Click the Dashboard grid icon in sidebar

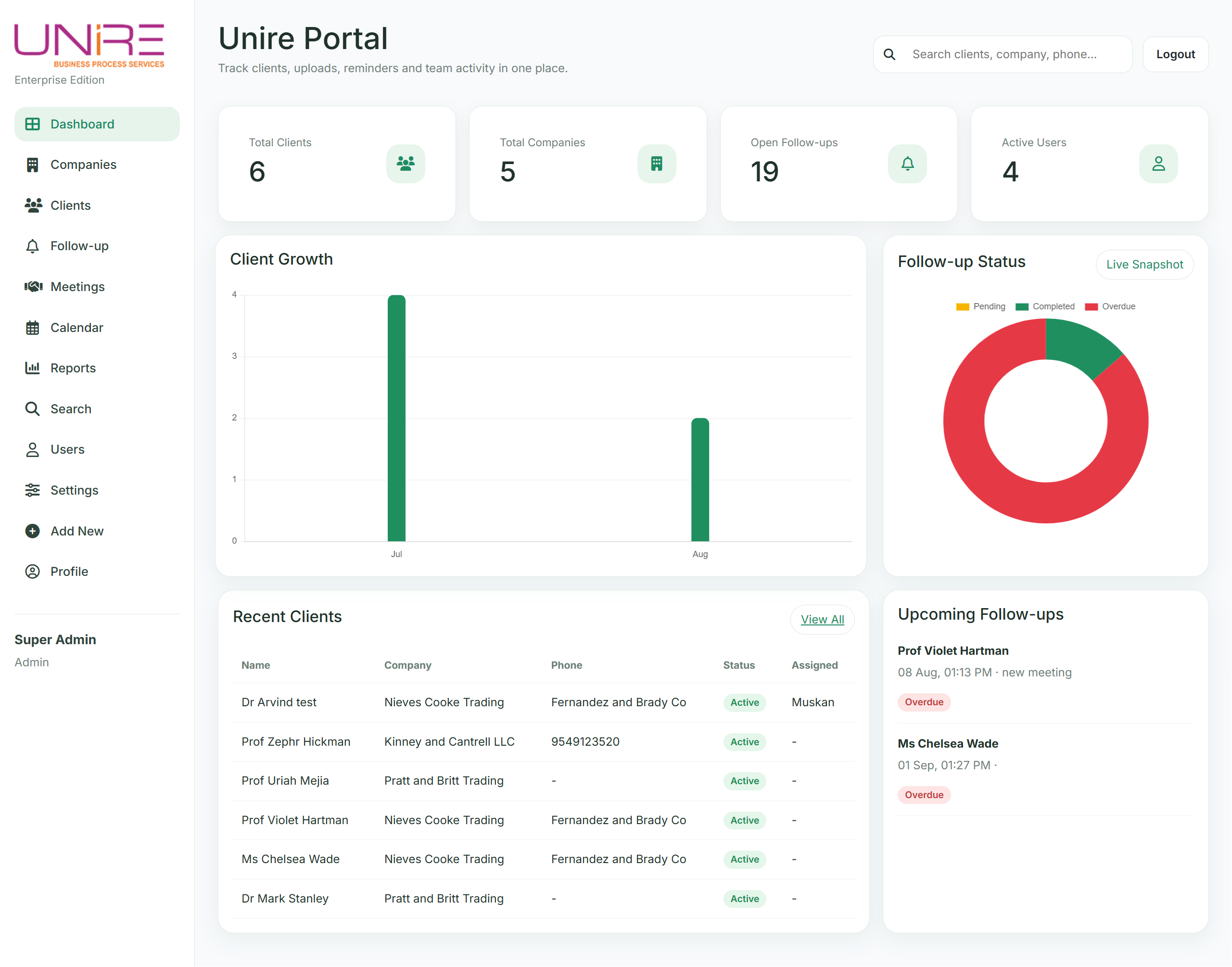(x=33, y=124)
